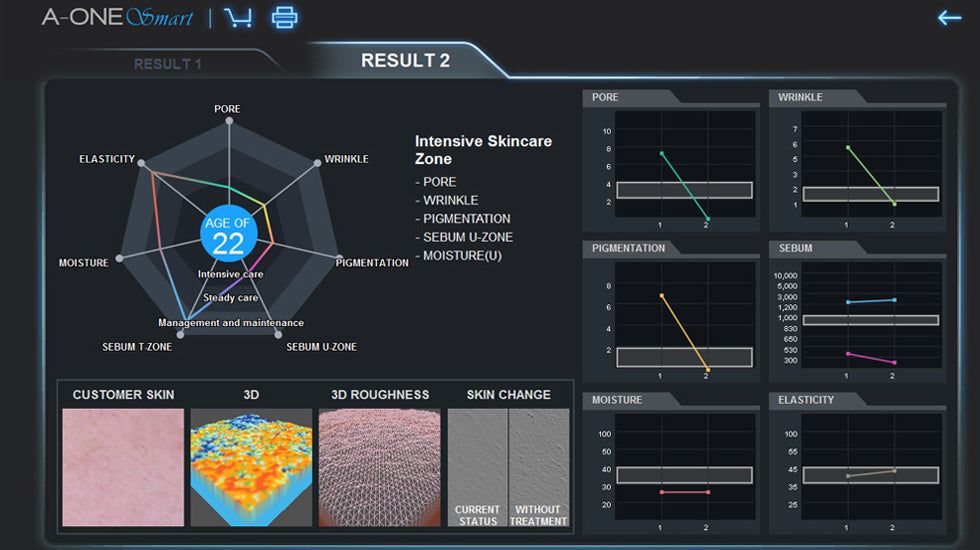Viewport: 980px width, 550px height.
Task: Select the Current Status skin change image
Action: pyautogui.click(x=477, y=467)
